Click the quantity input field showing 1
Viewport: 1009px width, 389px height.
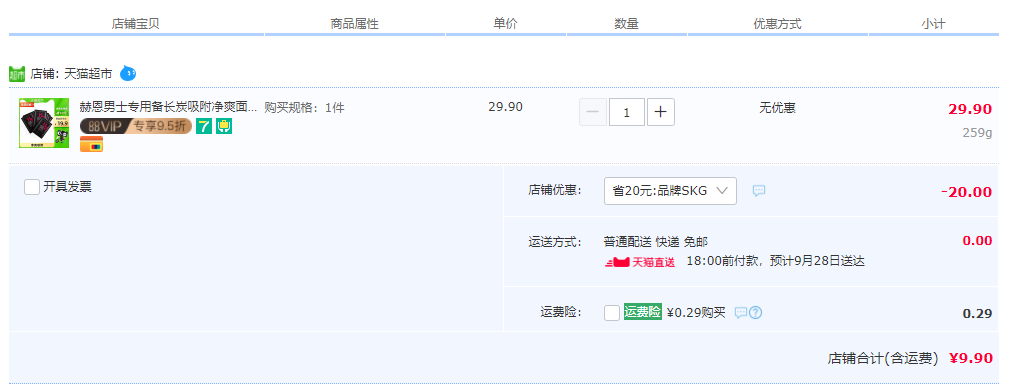point(627,113)
